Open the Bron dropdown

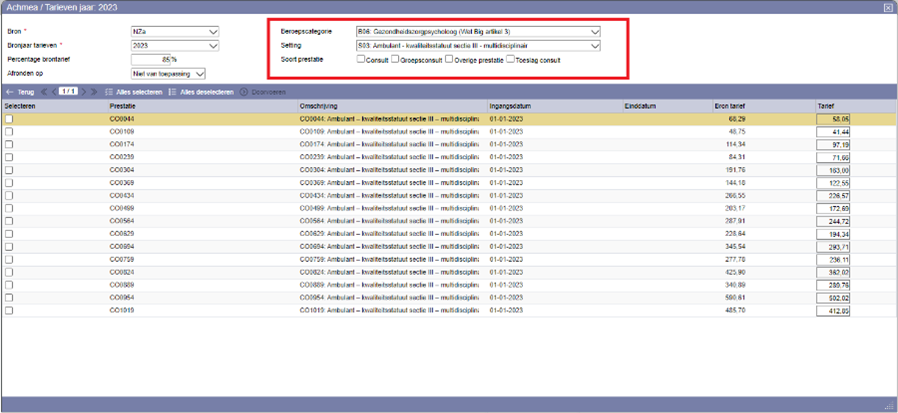tap(212, 32)
